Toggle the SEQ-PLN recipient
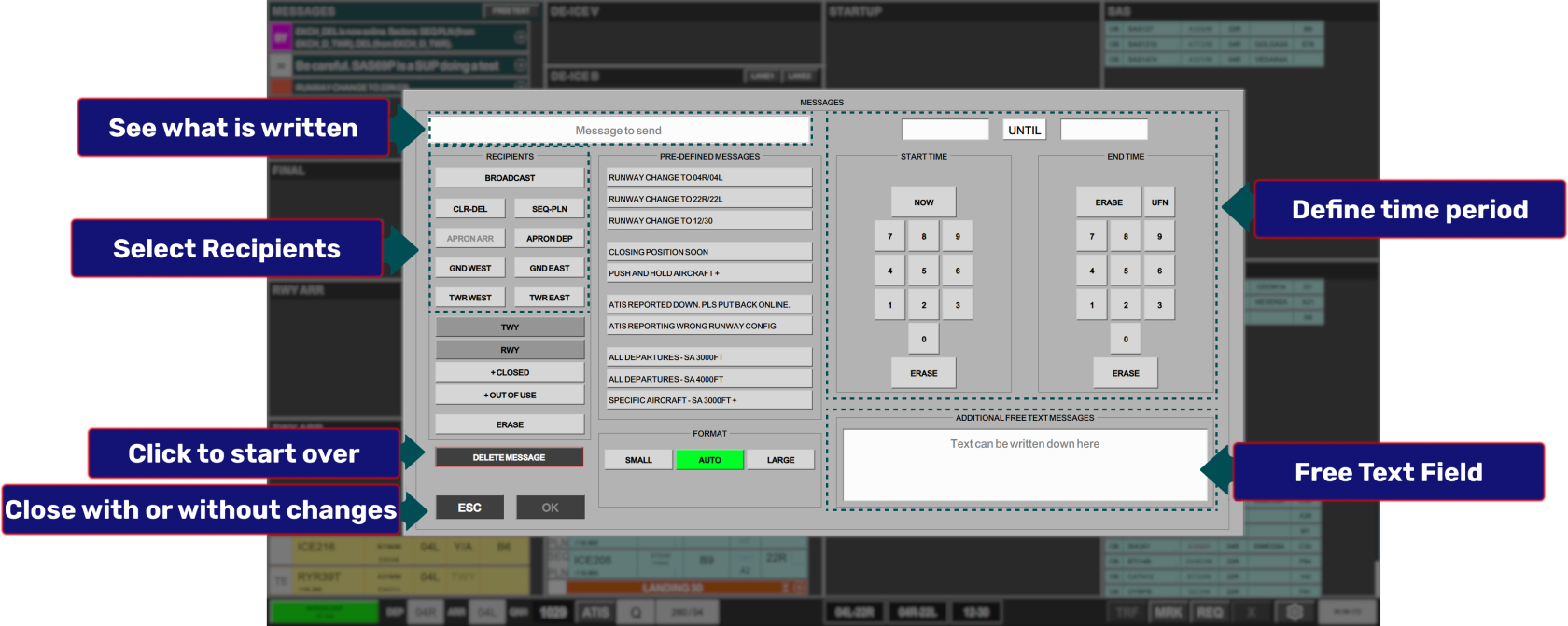This screenshot has width=1568, height=626. 550,209
